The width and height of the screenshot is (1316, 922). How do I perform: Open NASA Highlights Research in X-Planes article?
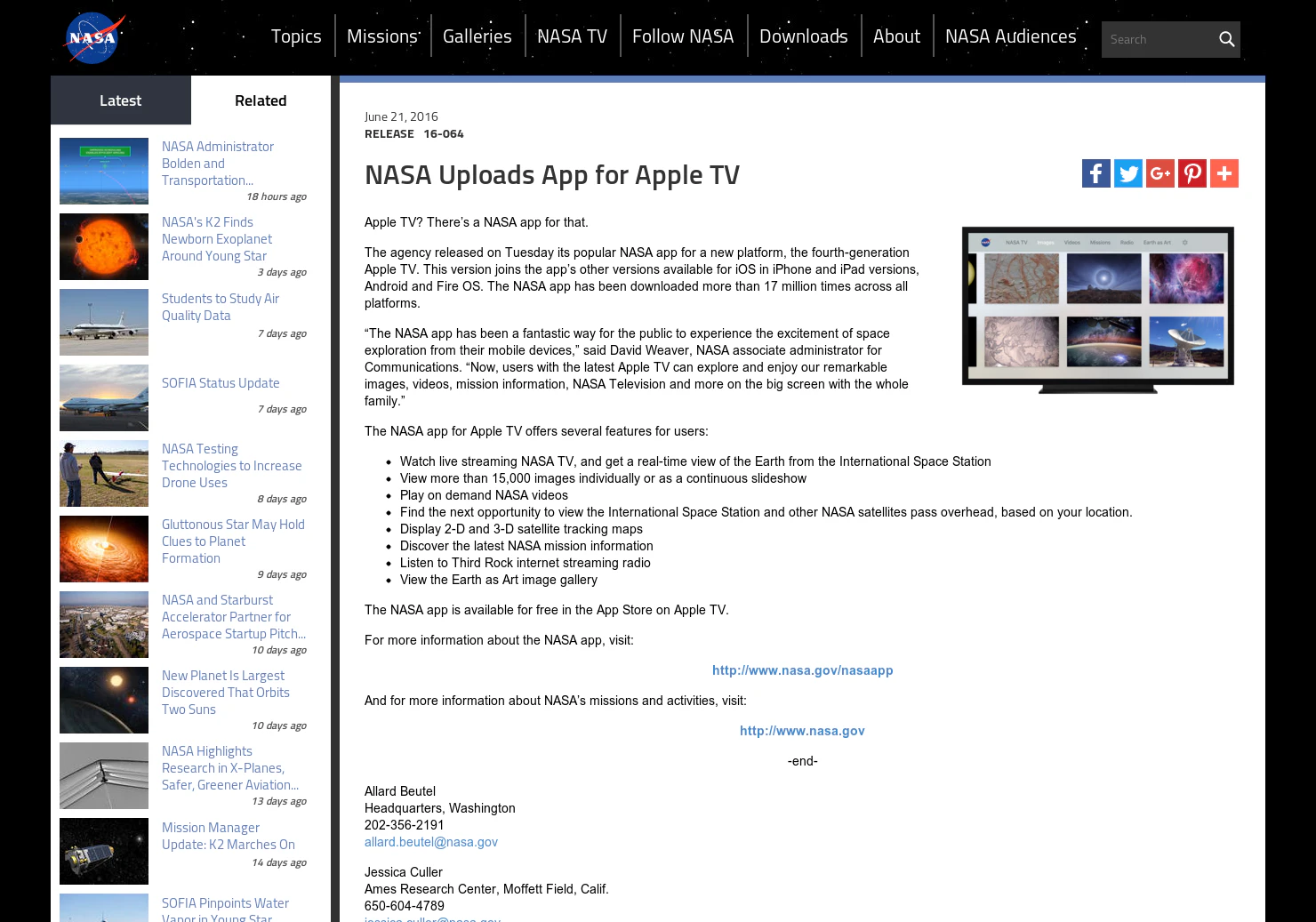[230, 768]
